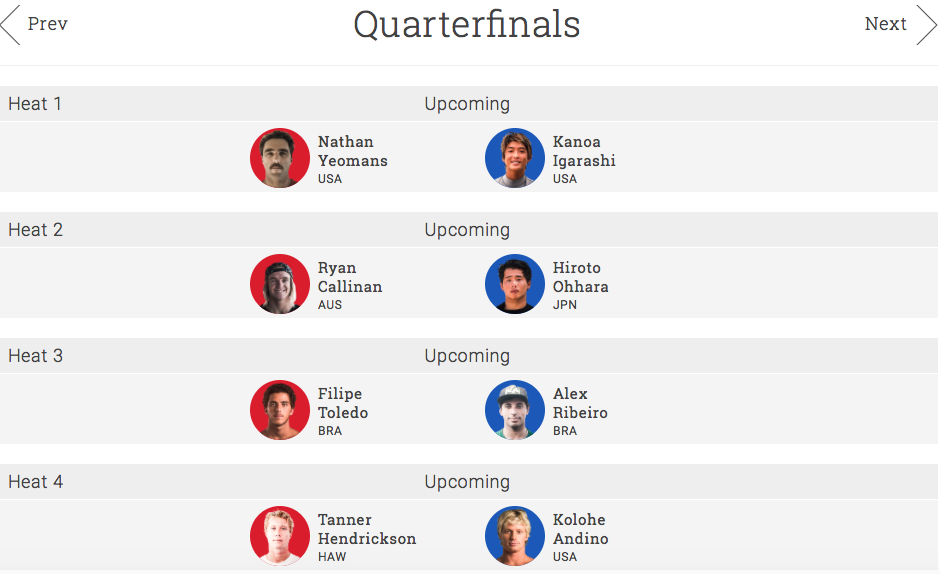Click Heat 2's Upcoming status
This screenshot has width=940, height=574.
467,230
